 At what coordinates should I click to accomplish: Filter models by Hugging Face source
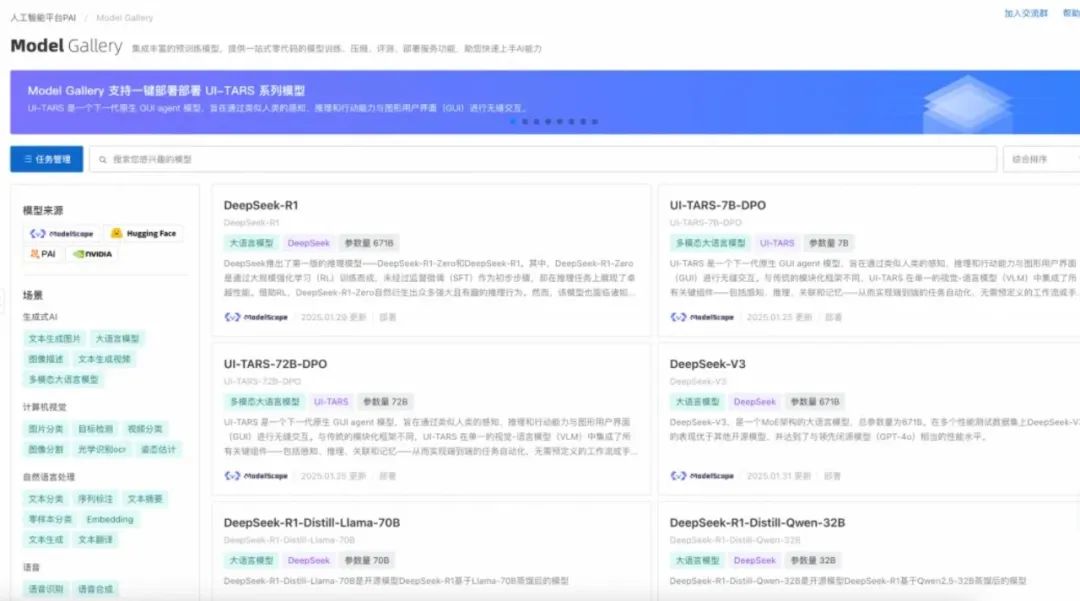(x=143, y=233)
